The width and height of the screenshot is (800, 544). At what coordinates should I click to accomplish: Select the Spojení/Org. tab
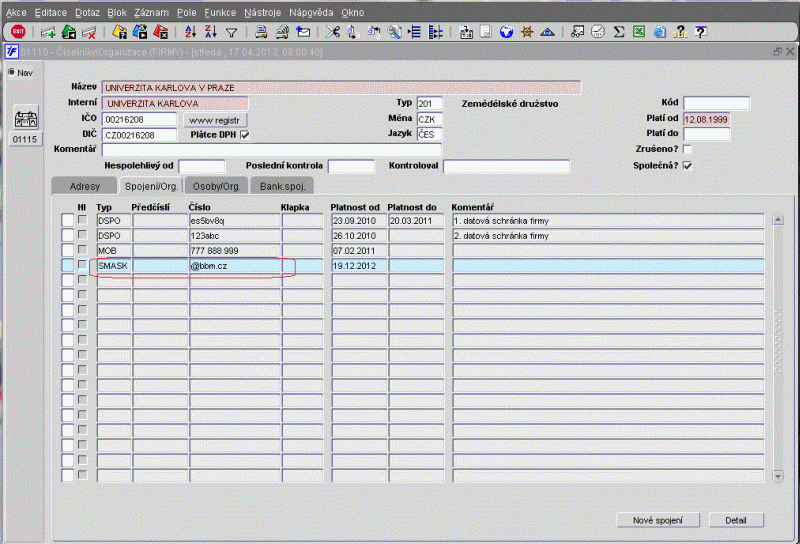[x=151, y=186]
